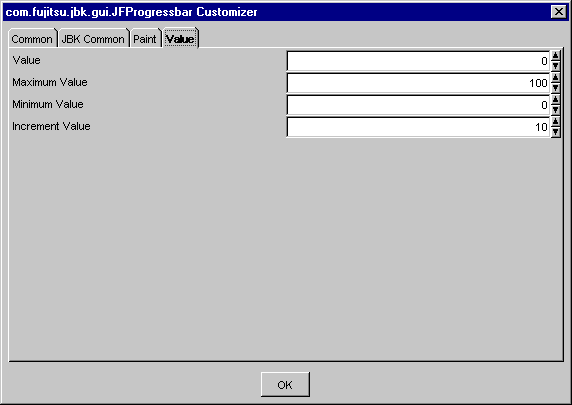Open the JBK Common tab
572x405 pixels.
(93, 39)
